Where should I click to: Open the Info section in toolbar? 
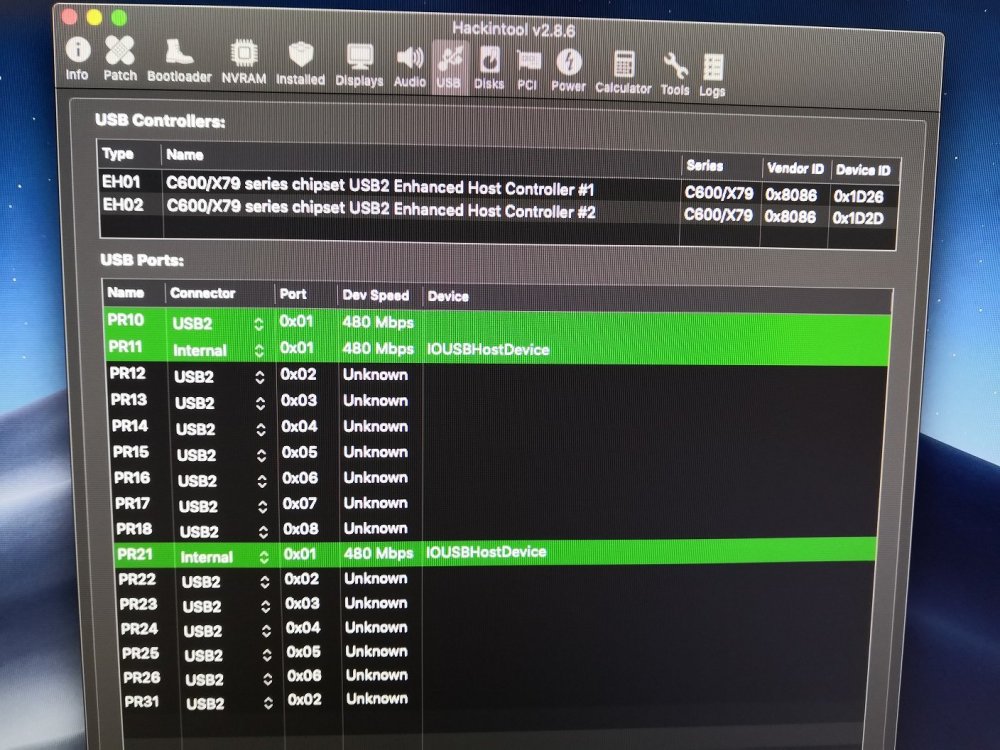click(77, 58)
